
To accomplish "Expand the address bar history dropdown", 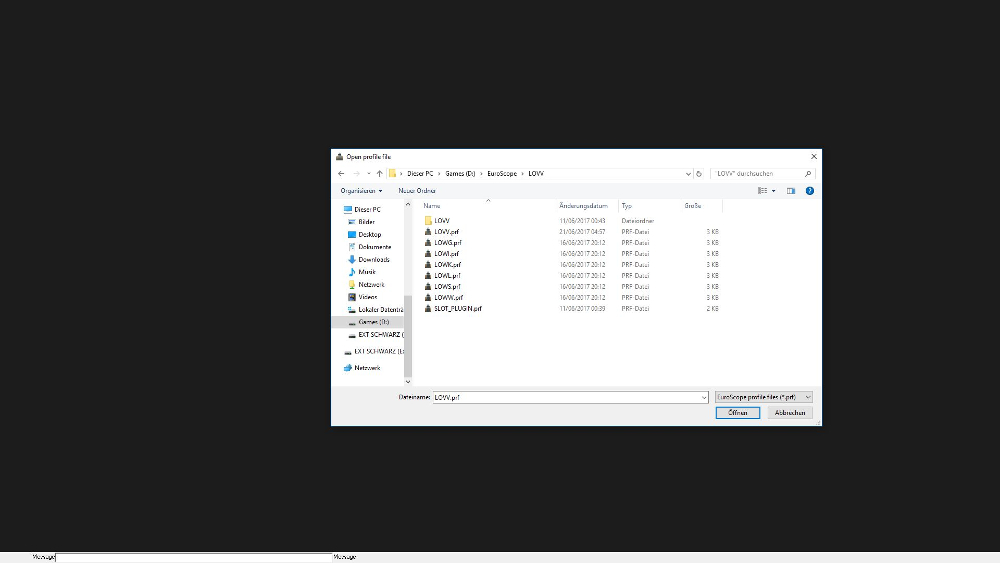I will (688, 173).
